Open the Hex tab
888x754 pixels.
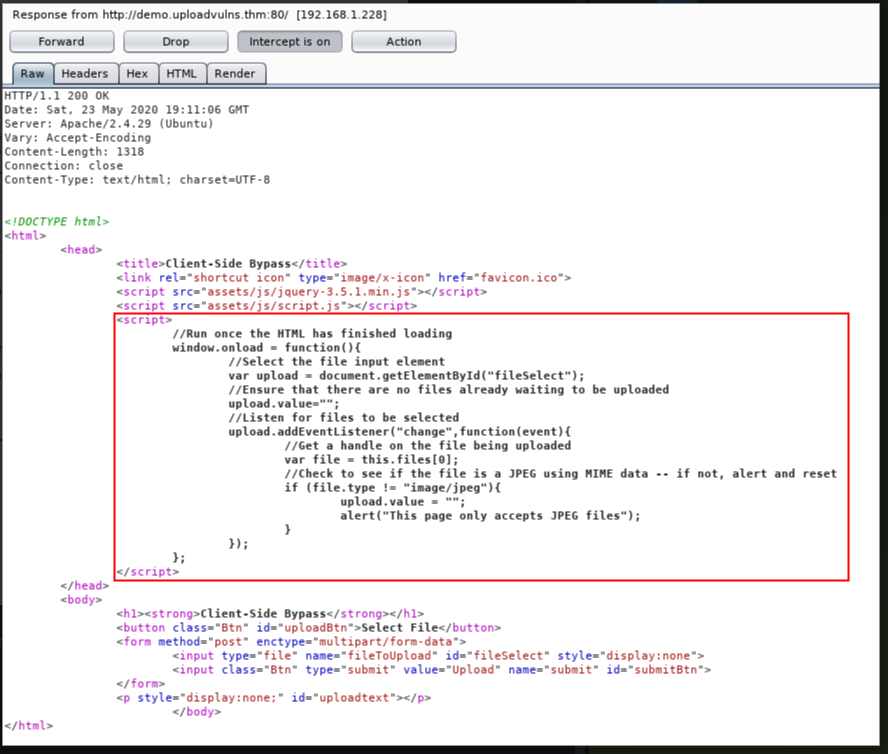tap(137, 74)
